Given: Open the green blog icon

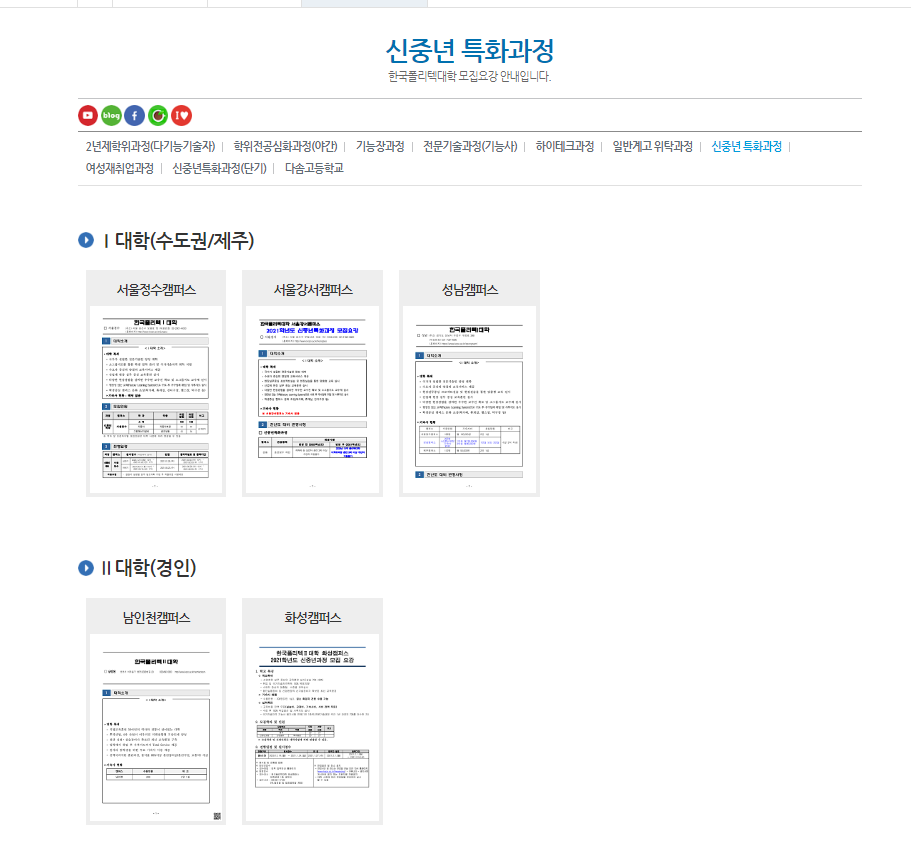Looking at the screenshot, I should (111, 116).
